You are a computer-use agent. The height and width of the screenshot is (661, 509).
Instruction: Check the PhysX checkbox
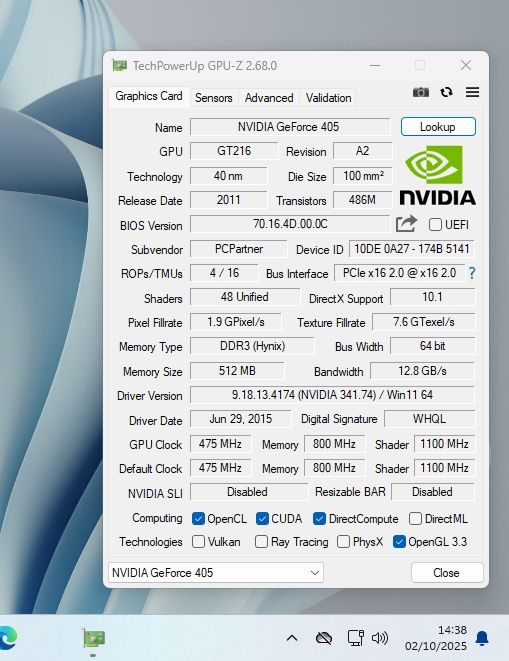(343, 542)
